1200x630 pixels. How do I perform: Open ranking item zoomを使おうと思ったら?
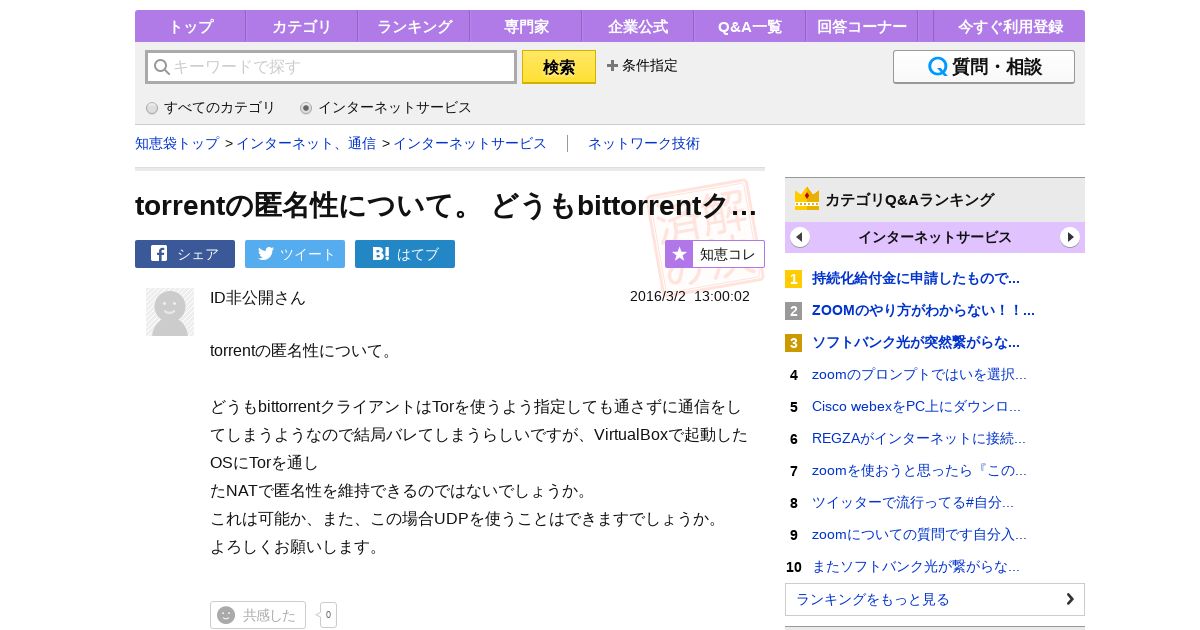919,470
